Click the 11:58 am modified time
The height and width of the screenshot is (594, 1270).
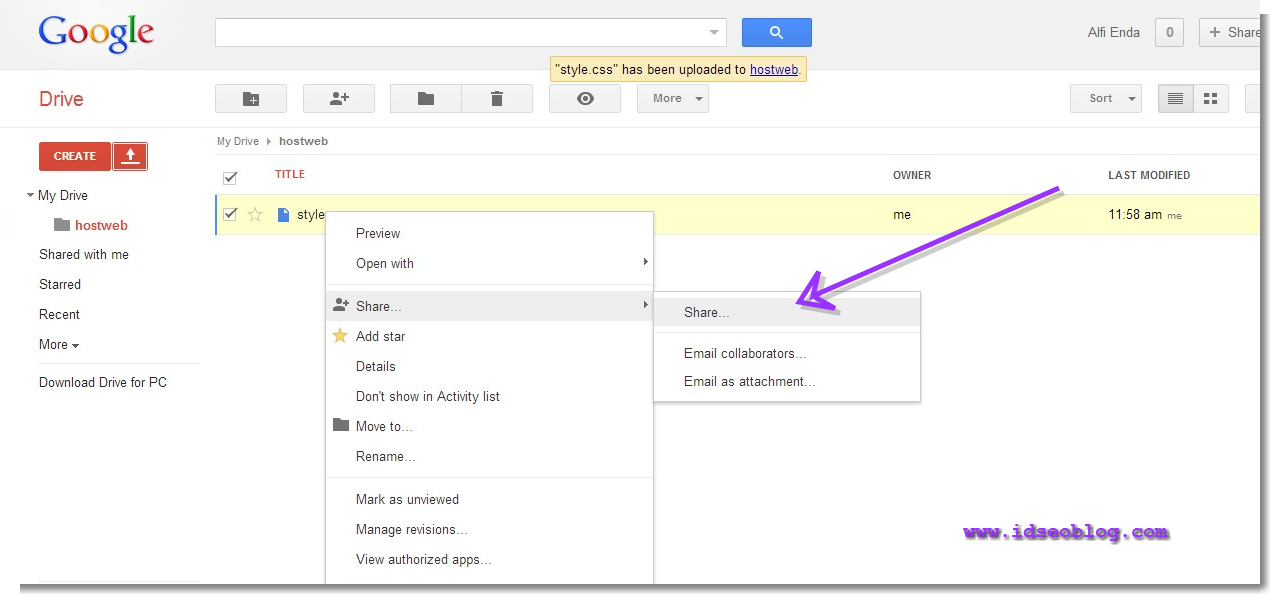[1135, 214]
